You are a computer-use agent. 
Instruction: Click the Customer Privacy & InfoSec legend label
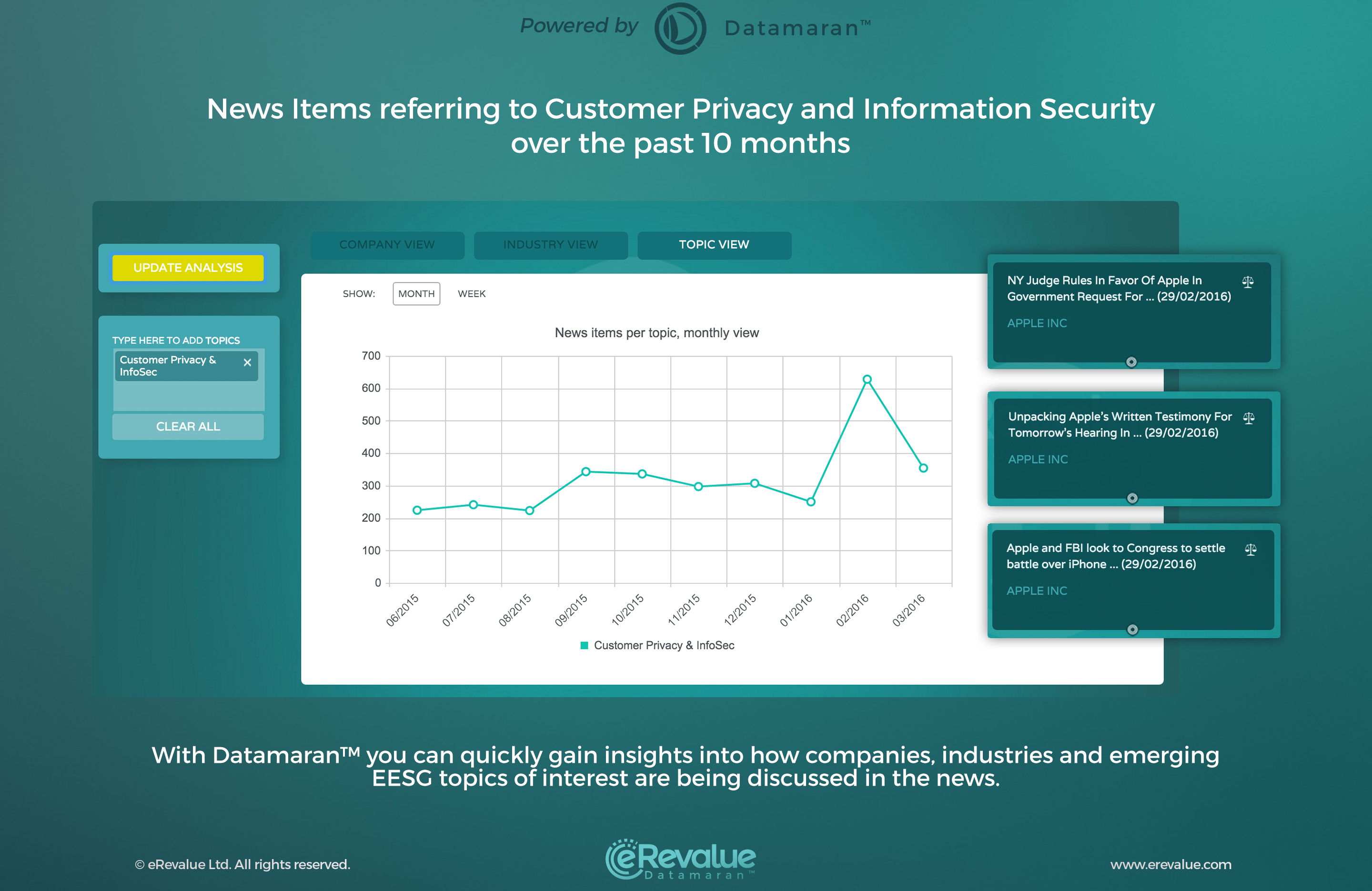(664, 645)
